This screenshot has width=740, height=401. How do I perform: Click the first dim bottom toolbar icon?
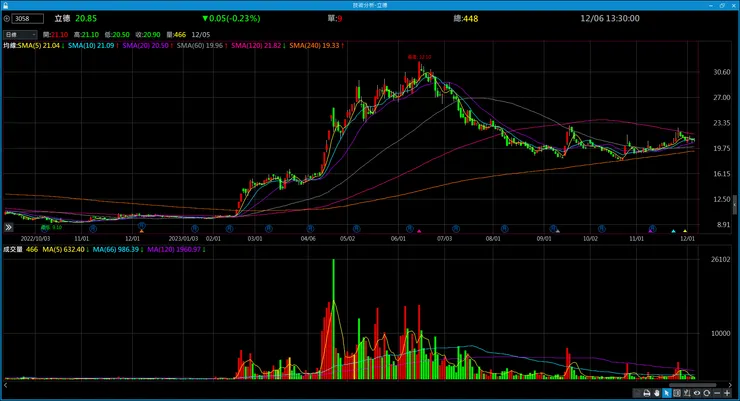[637, 393]
